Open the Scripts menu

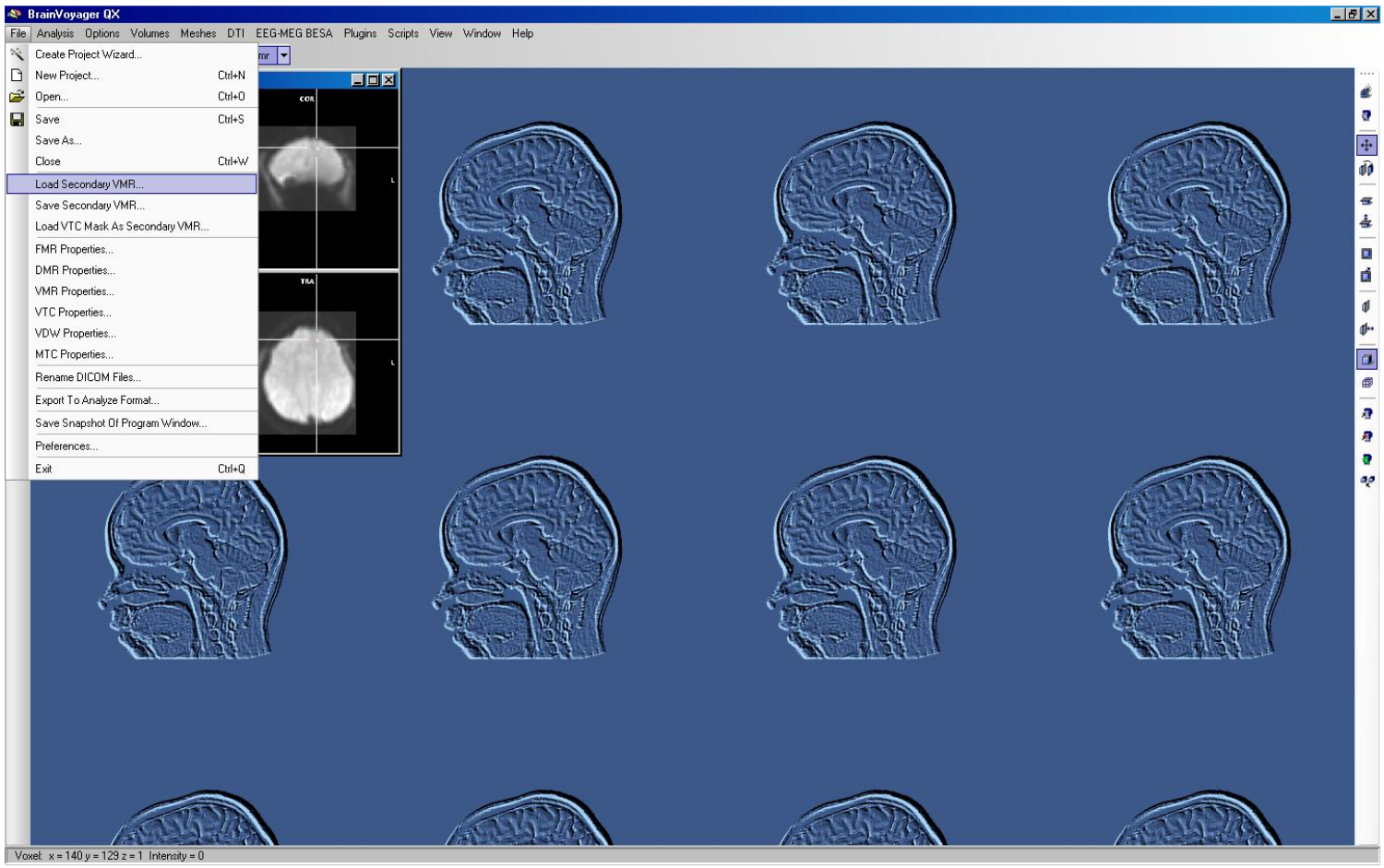403,33
